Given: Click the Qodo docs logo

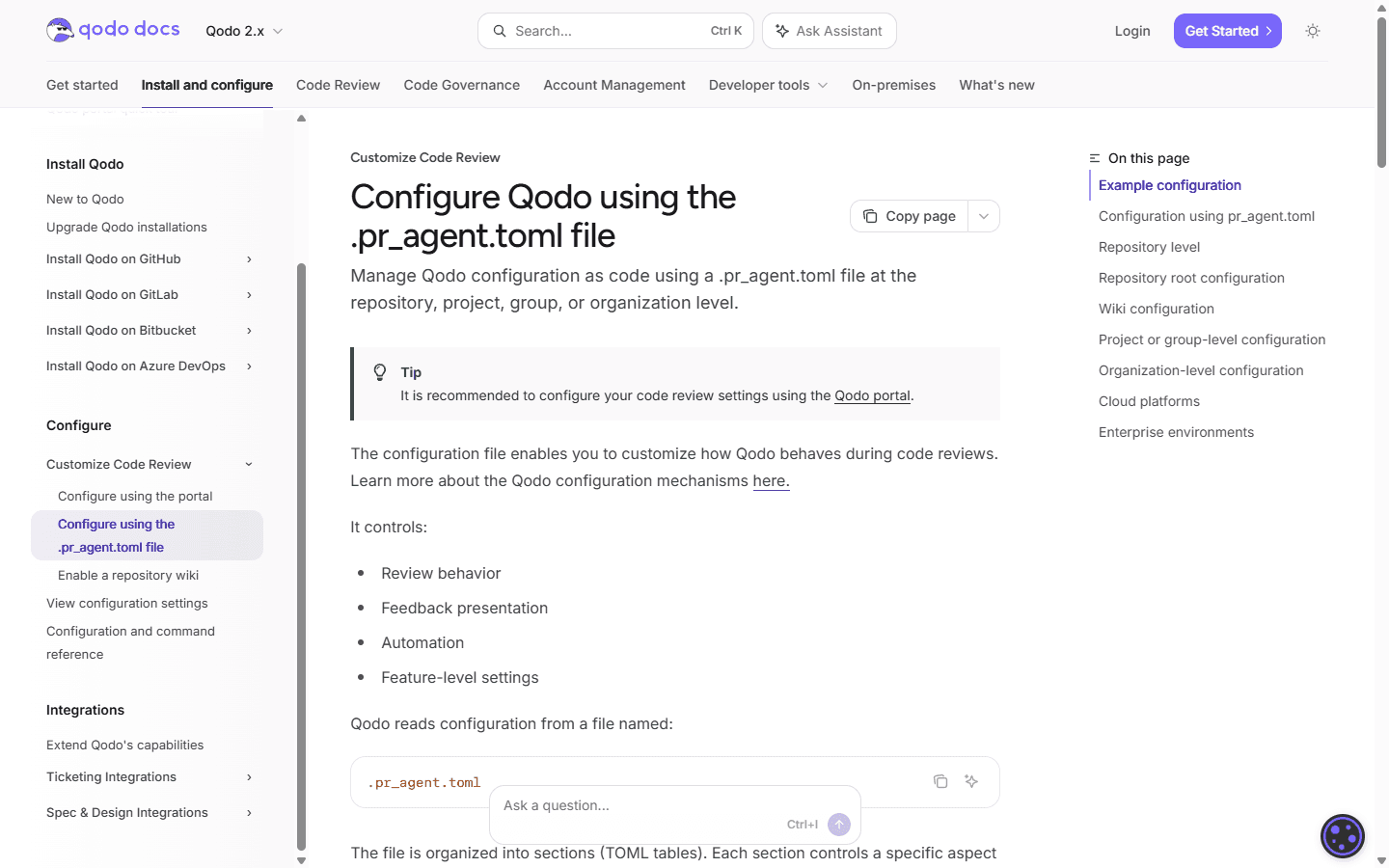Looking at the screenshot, I should [113, 30].
